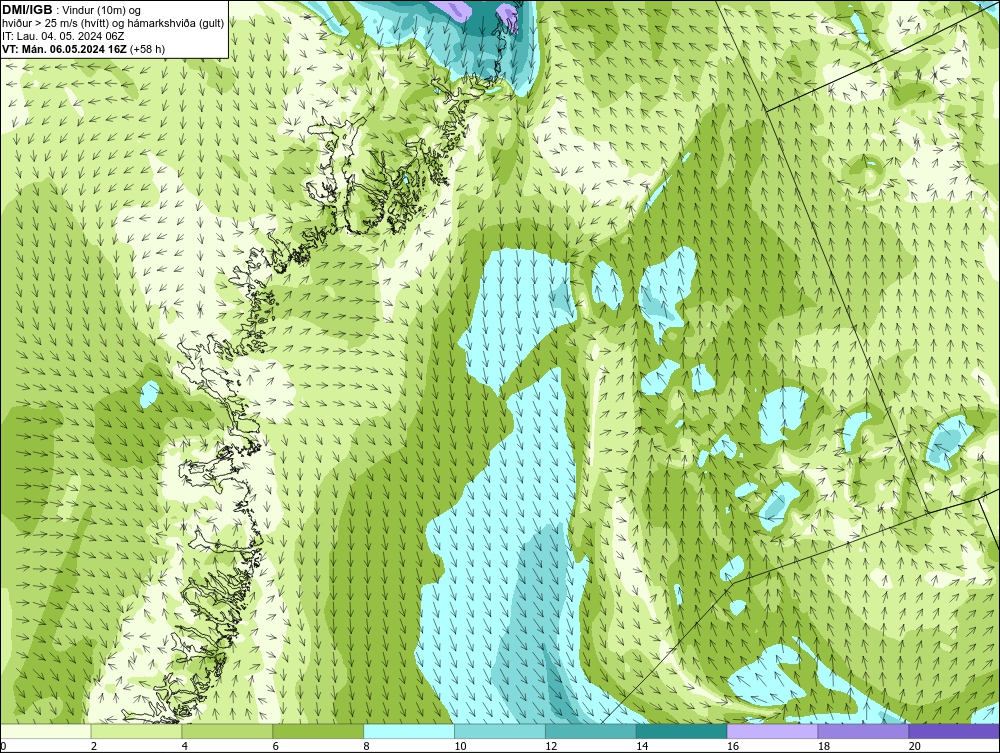1000x753 pixels.
Task: Select the 18–20 m/s purple legend swatch
Action: click(864, 731)
